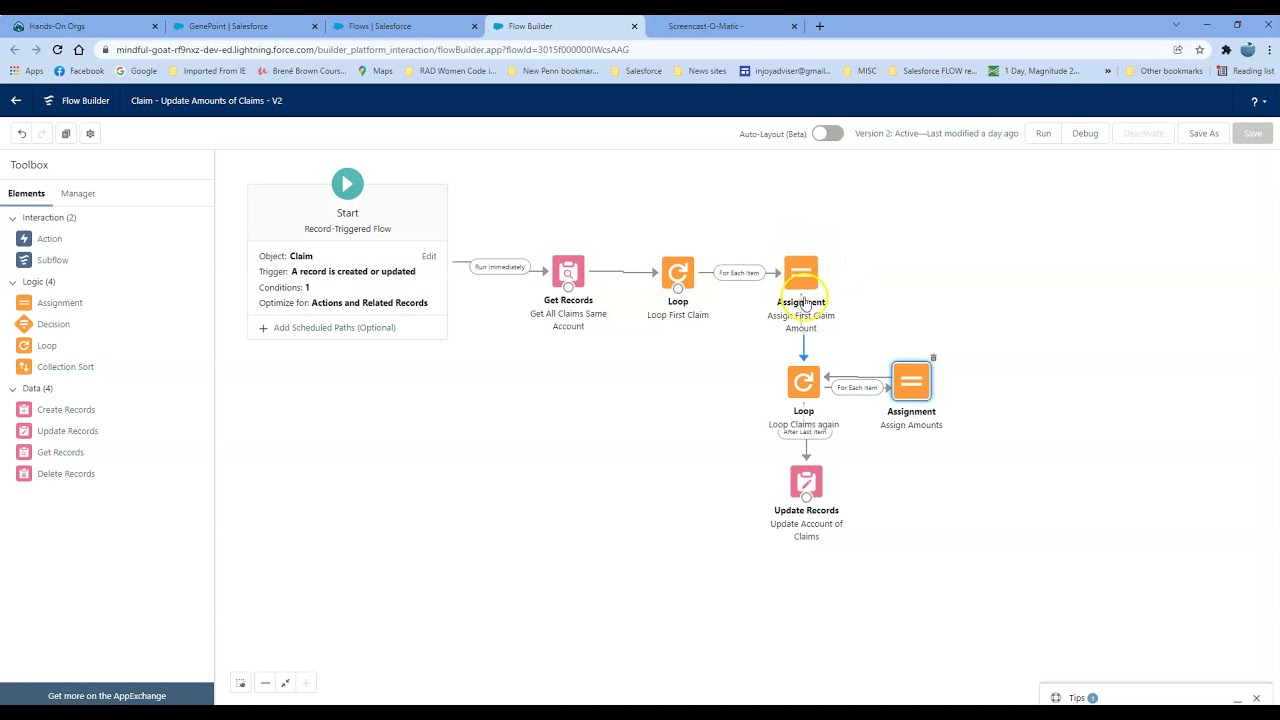Click the Redo arrow button
This screenshot has height=720, width=1280.
point(42,134)
